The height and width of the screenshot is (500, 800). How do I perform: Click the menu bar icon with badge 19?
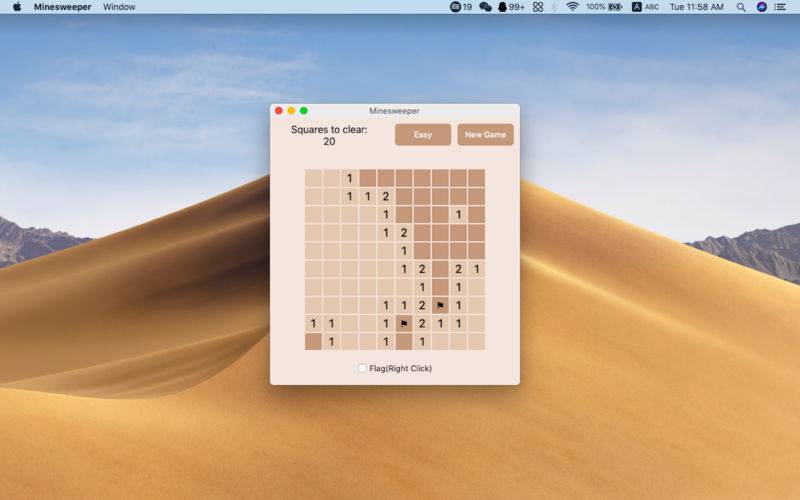coord(460,7)
